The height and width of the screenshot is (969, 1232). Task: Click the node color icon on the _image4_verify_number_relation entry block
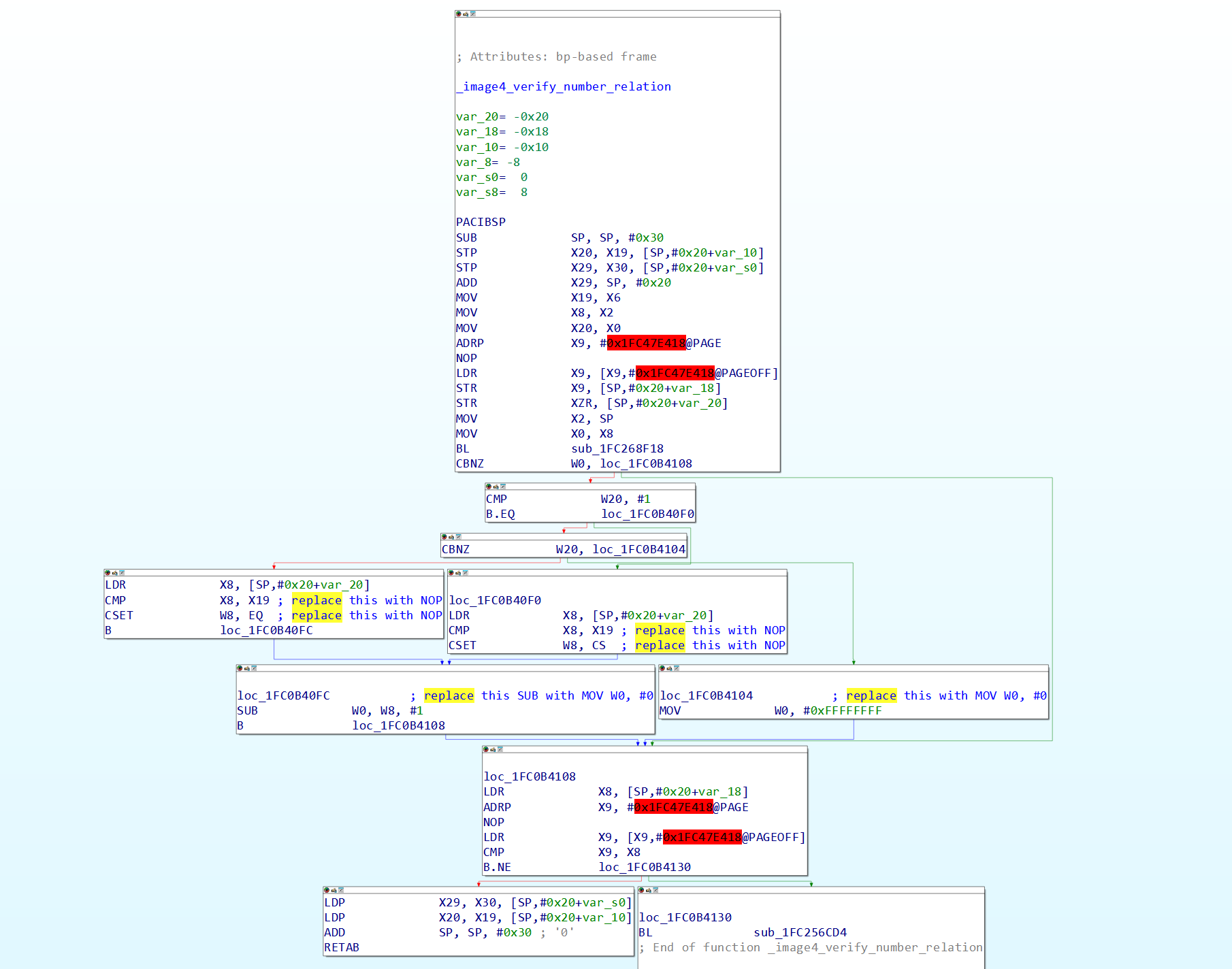pyautogui.click(x=459, y=14)
